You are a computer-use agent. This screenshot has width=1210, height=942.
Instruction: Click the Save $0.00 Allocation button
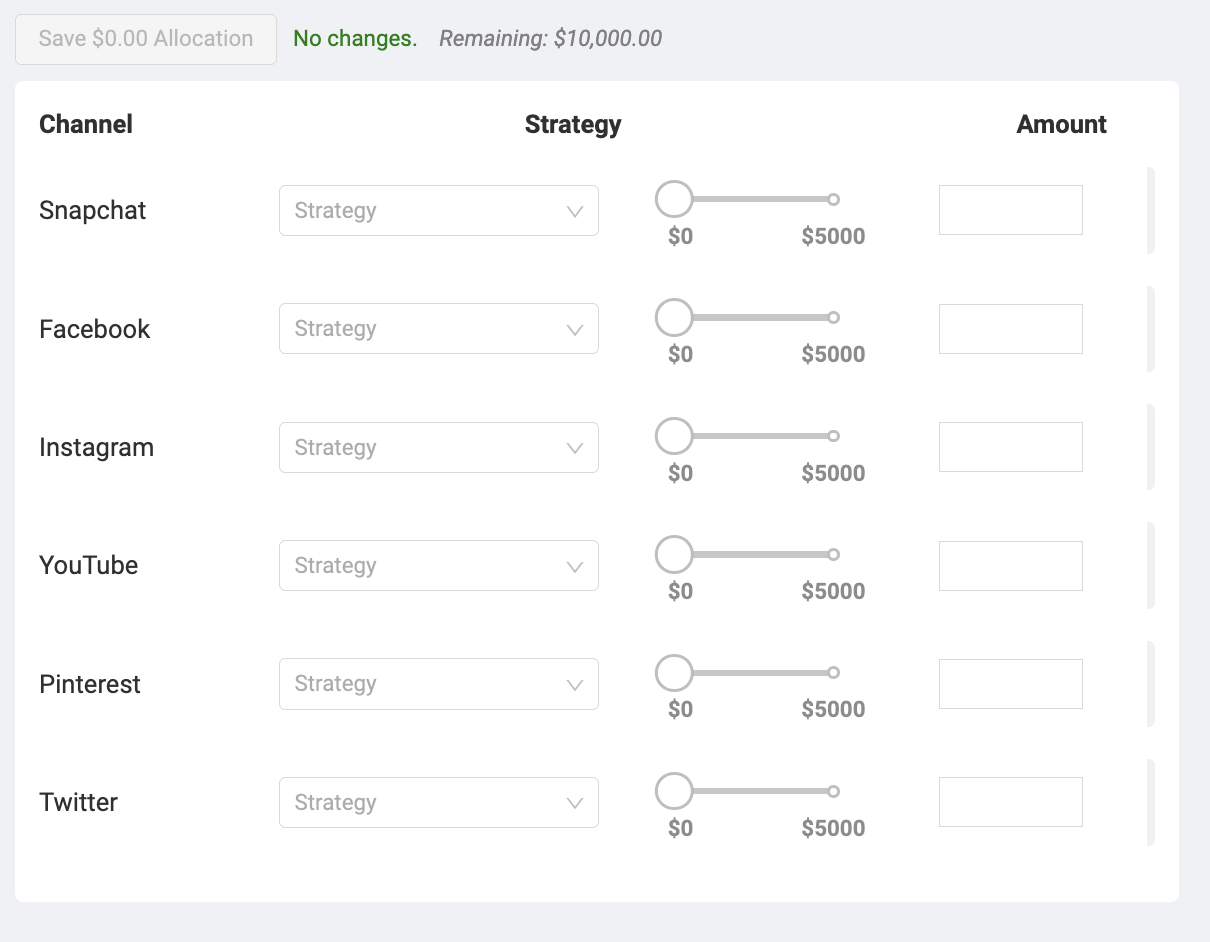[146, 39]
